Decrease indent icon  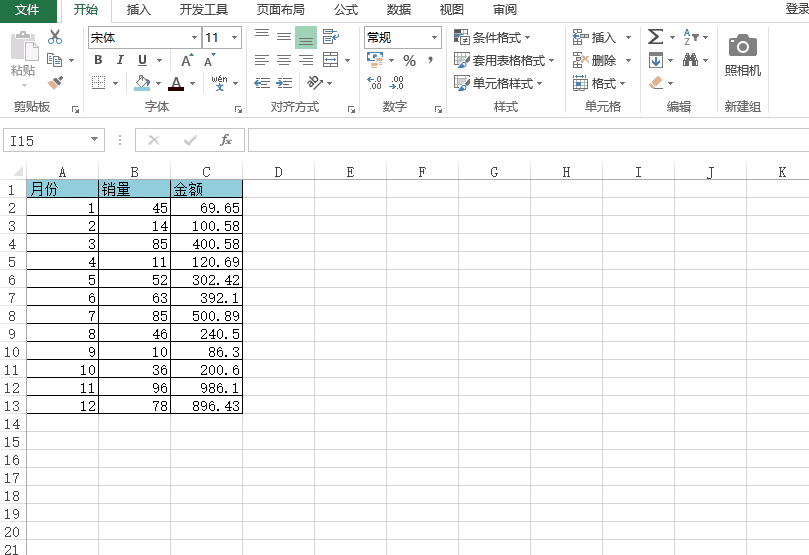pos(262,83)
